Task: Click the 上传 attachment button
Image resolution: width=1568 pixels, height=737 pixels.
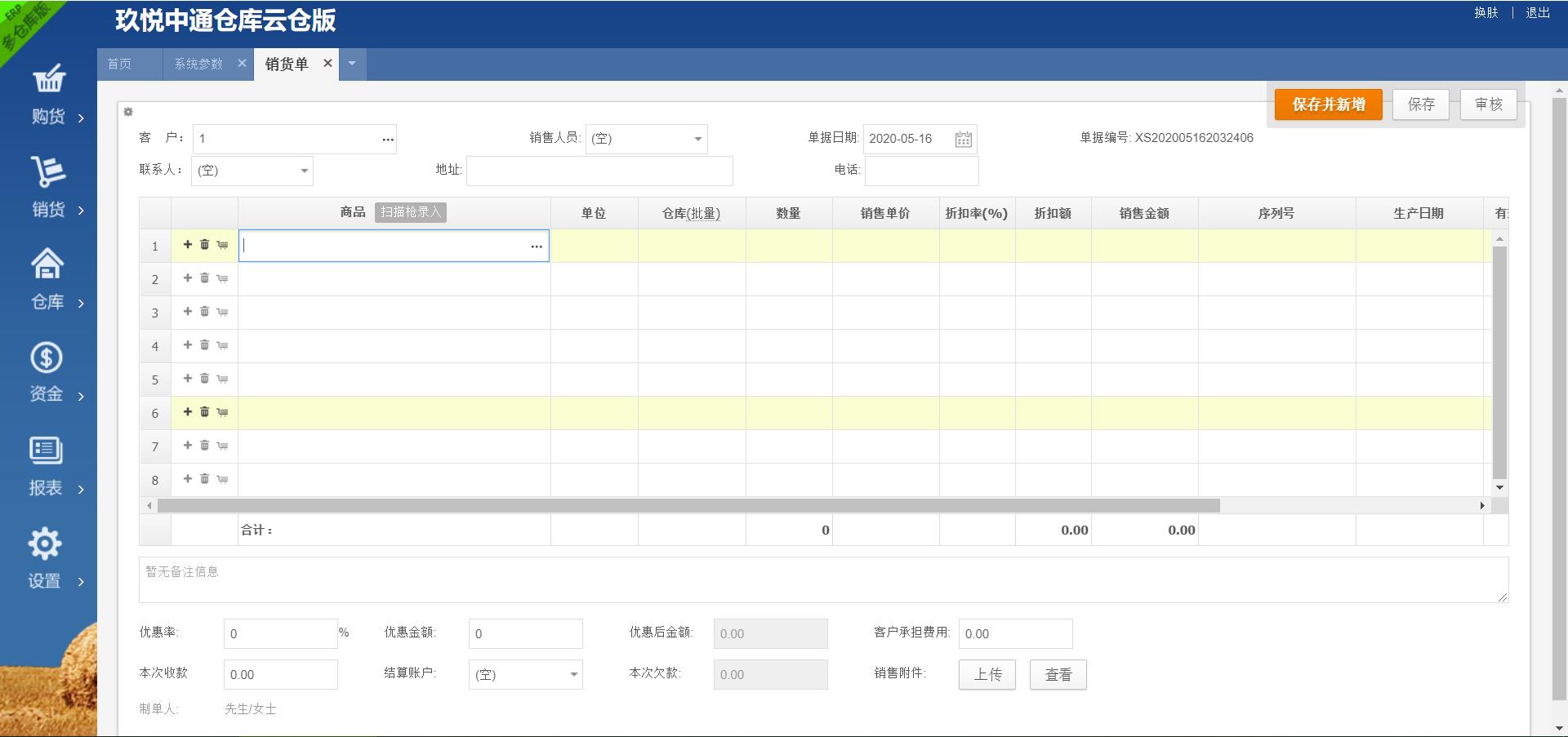Action: (x=987, y=675)
